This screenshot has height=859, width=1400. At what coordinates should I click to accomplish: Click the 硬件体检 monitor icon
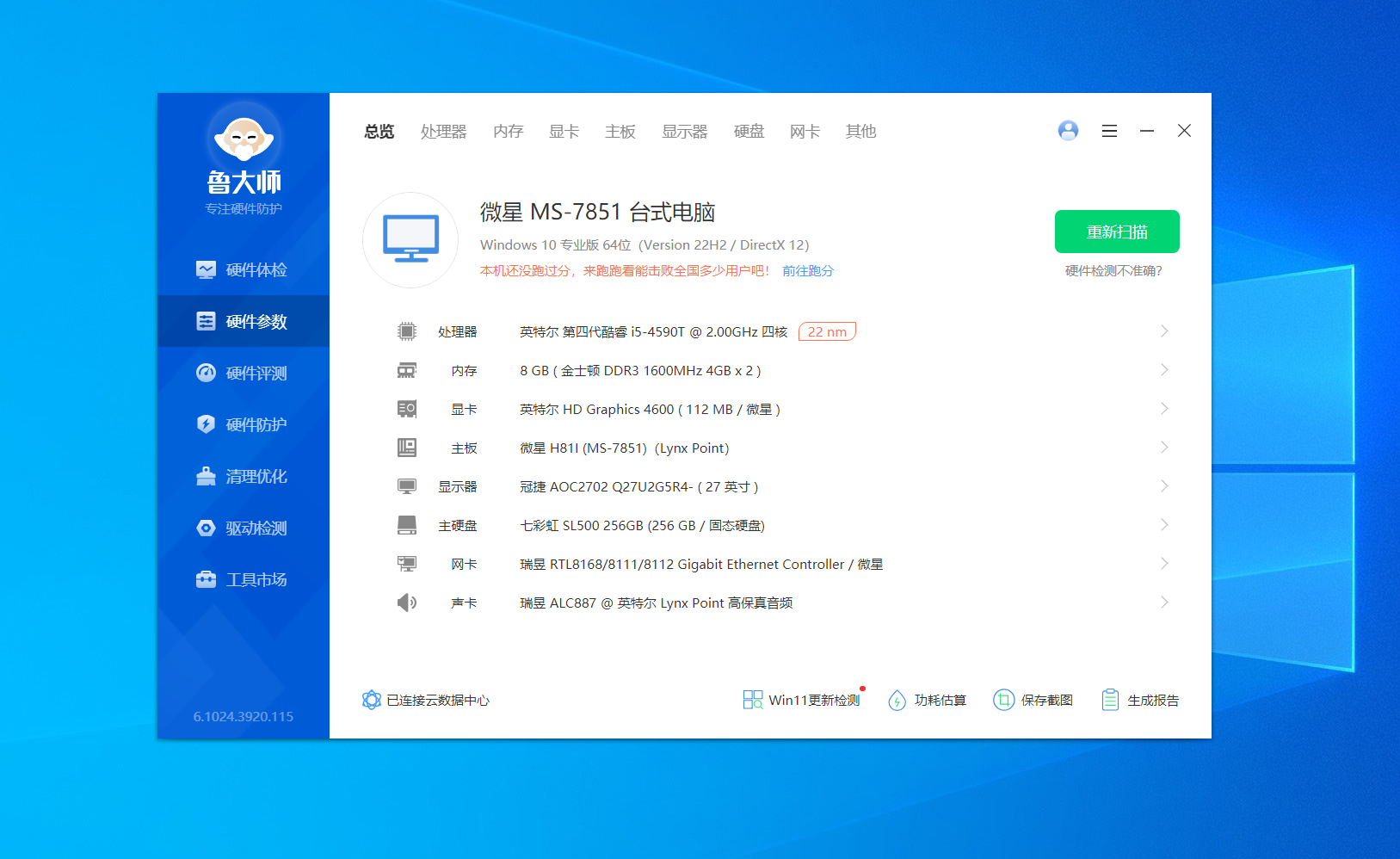coord(206,269)
